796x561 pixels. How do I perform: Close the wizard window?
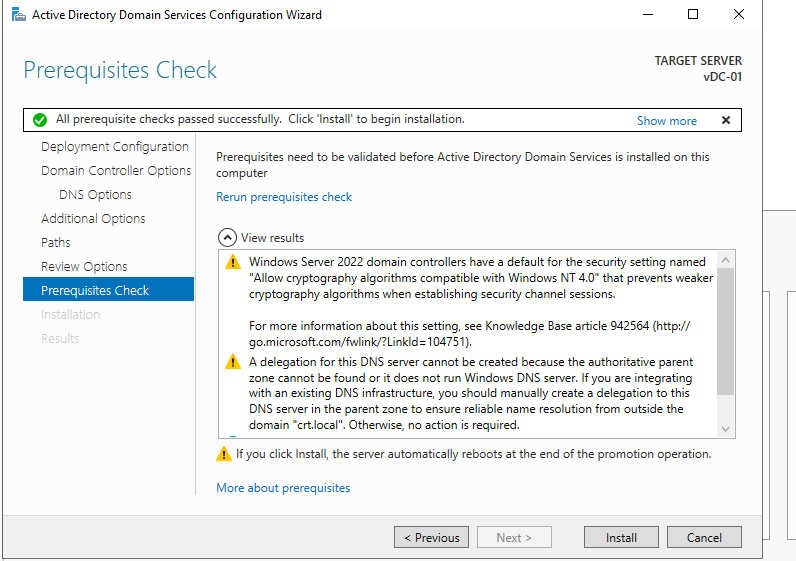[x=739, y=14]
